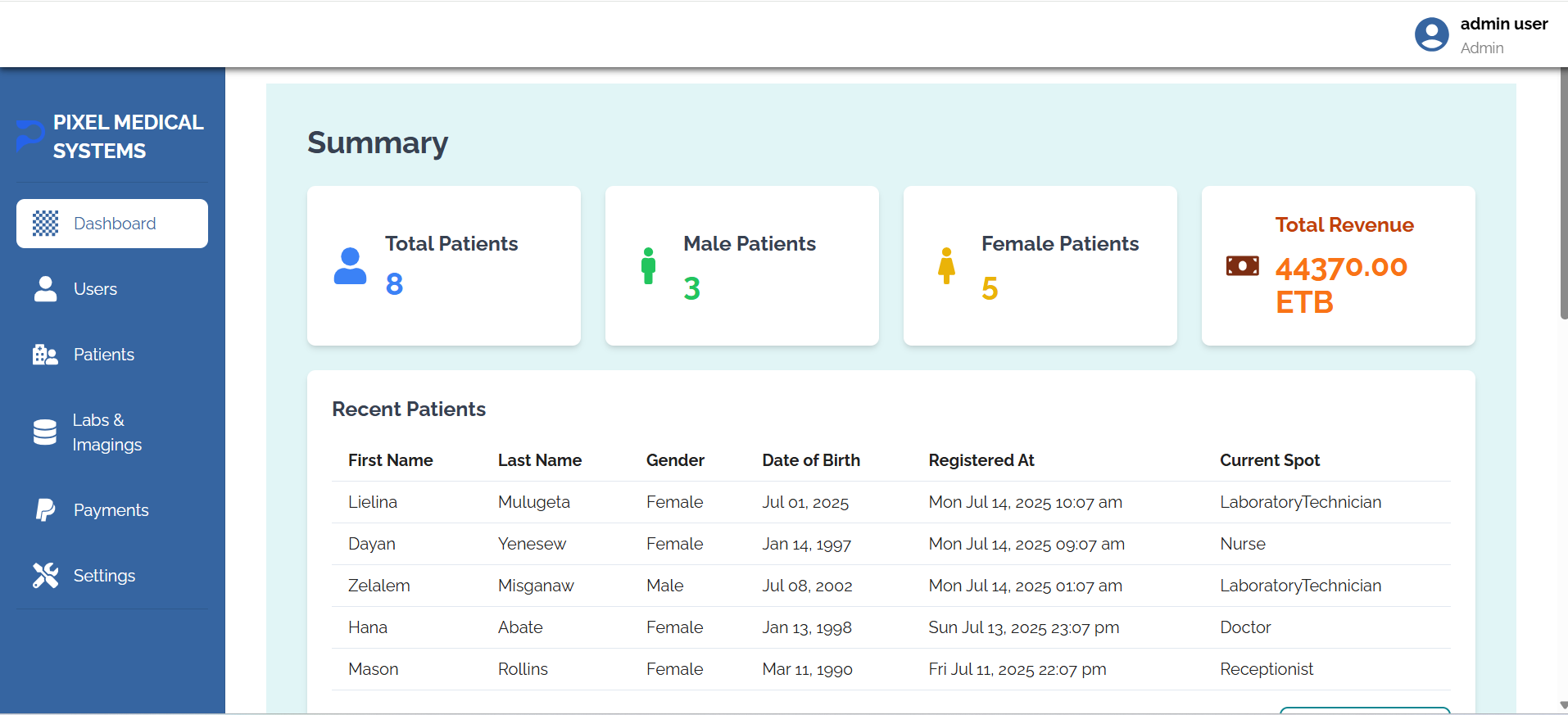Click date of birth Jul 08, 2002

coord(807,586)
